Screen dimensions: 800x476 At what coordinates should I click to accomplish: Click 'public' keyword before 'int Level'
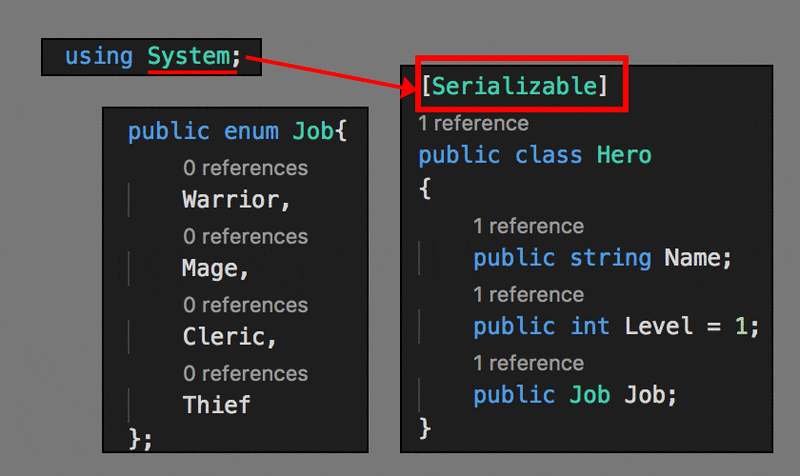coord(514,326)
